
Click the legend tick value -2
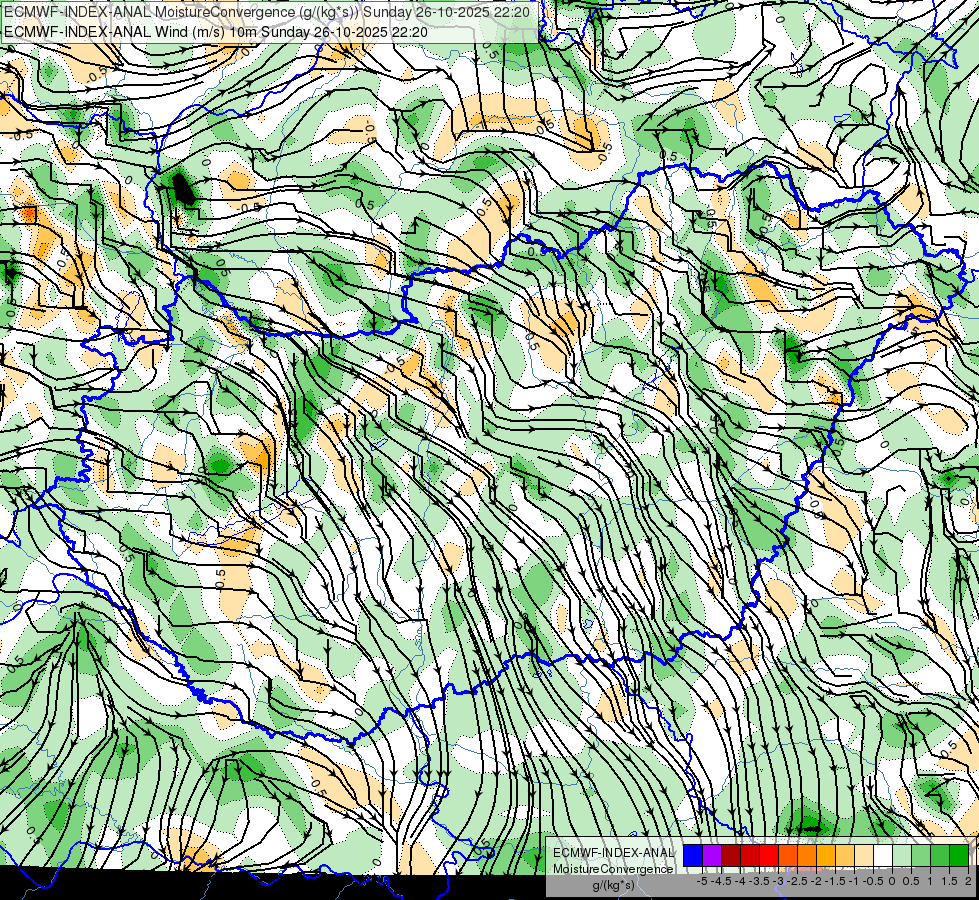click(x=816, y=881)
